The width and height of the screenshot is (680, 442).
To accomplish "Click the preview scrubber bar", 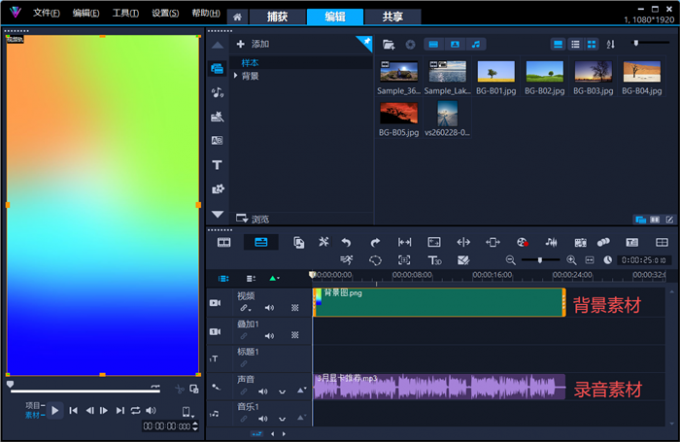I will point(85,391).
